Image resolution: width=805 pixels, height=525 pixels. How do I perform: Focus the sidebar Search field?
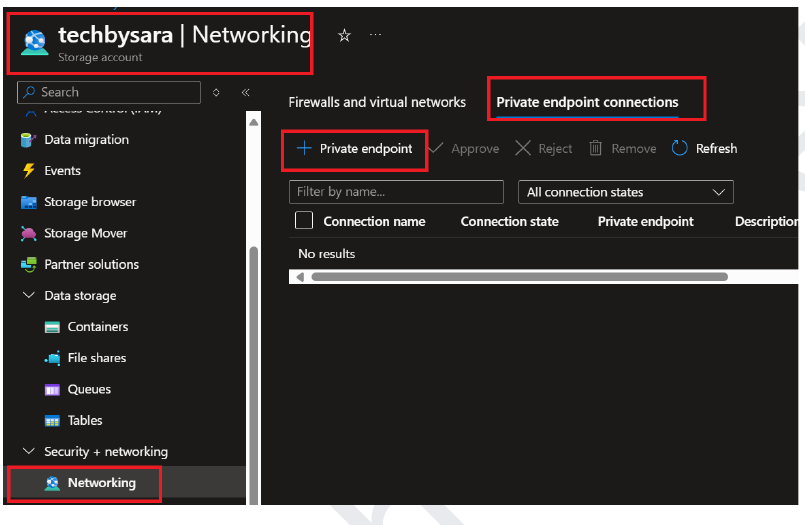coord(109,92)
